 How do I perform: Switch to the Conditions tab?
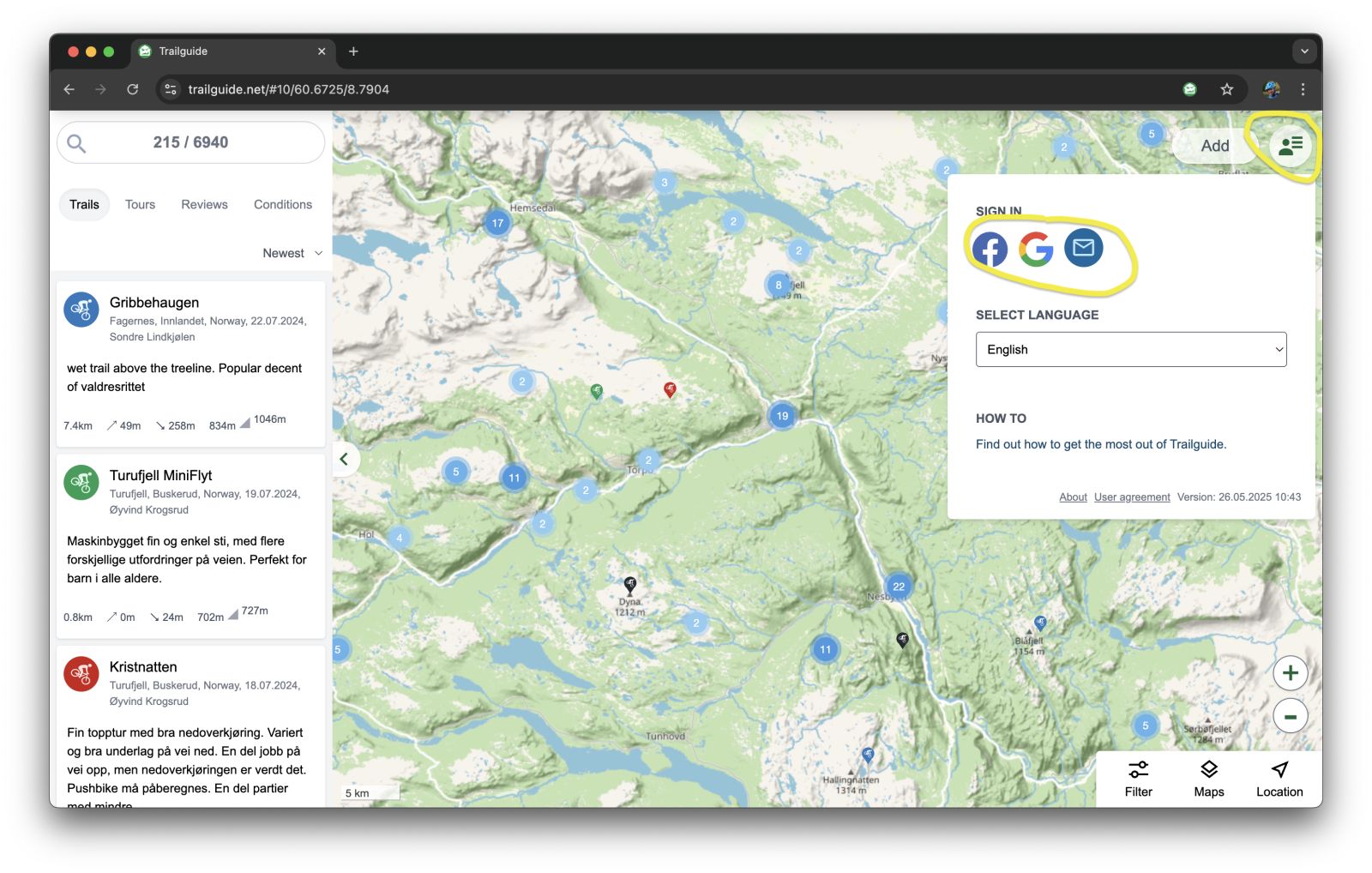(x=283, y=204)
